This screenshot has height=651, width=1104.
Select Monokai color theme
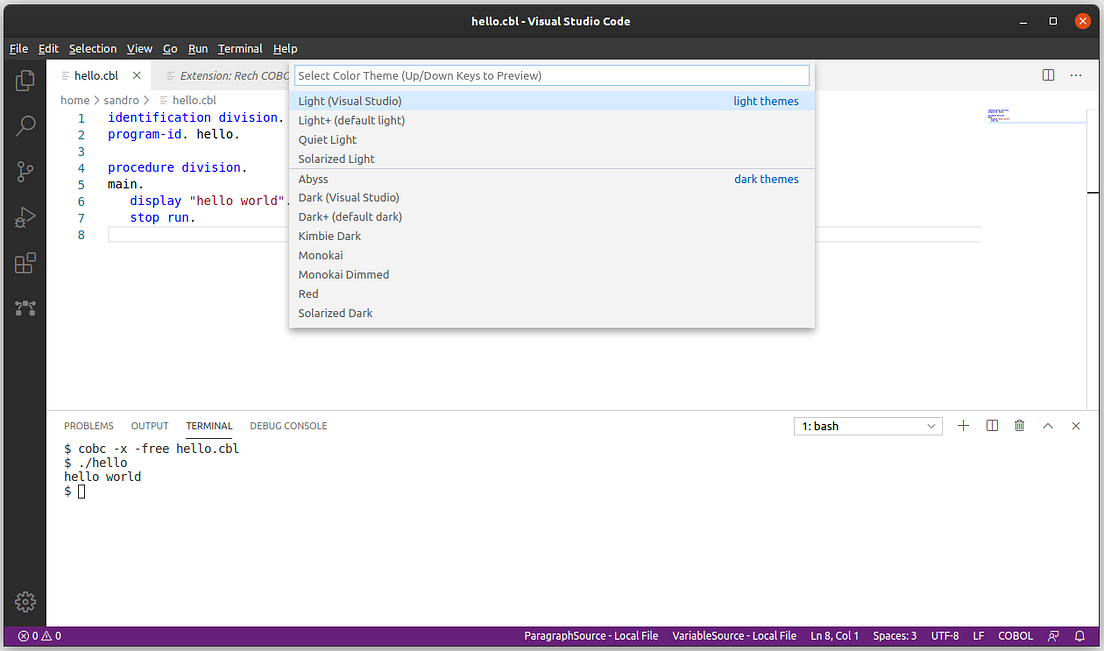(x=321, y=255)
